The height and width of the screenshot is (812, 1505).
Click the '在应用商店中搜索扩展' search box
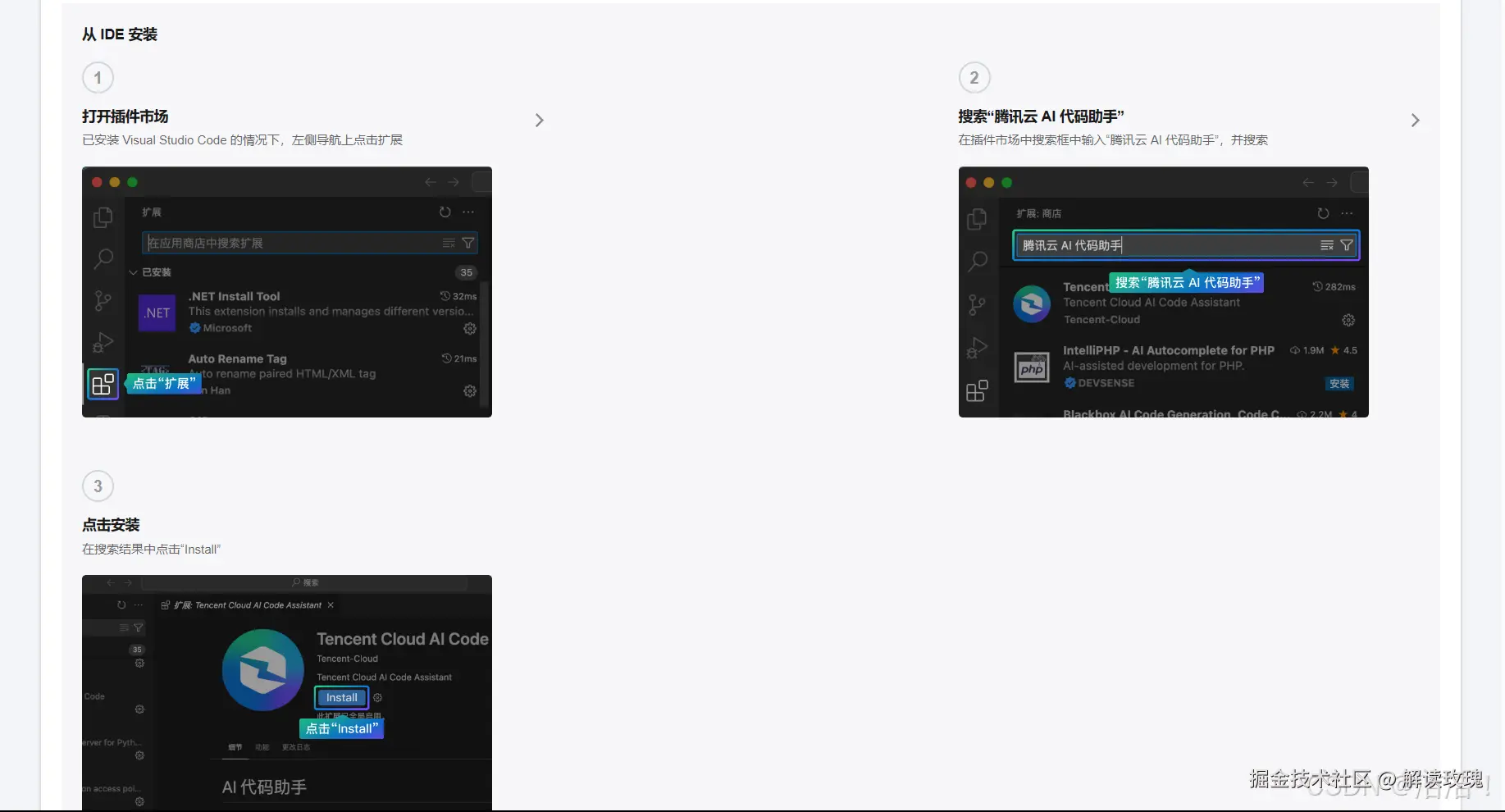pos(310,243)
